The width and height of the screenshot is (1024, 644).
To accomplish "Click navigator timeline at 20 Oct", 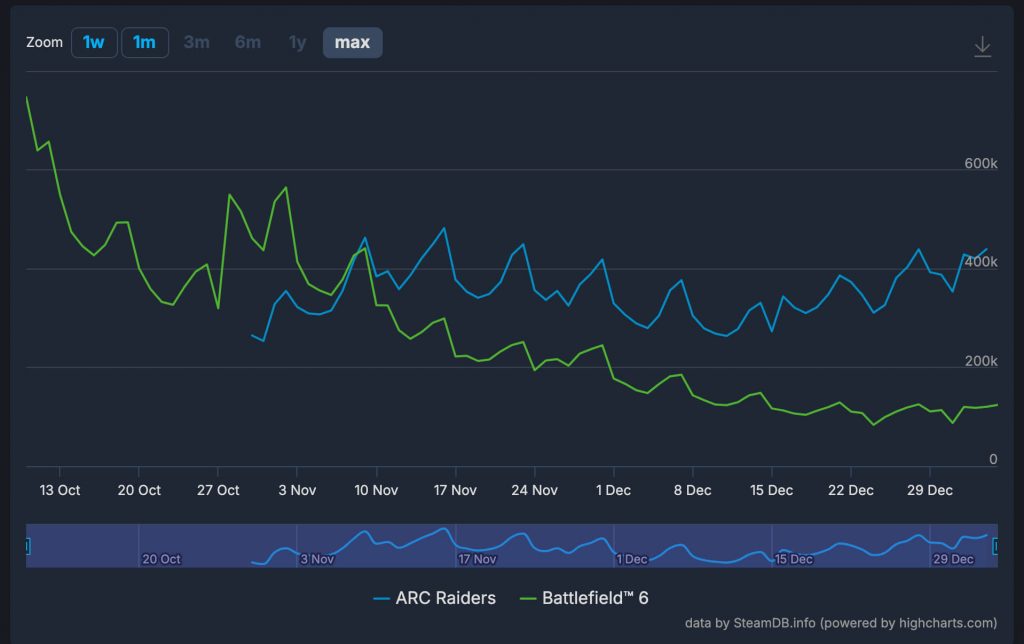I will click(x=161, y=559).
